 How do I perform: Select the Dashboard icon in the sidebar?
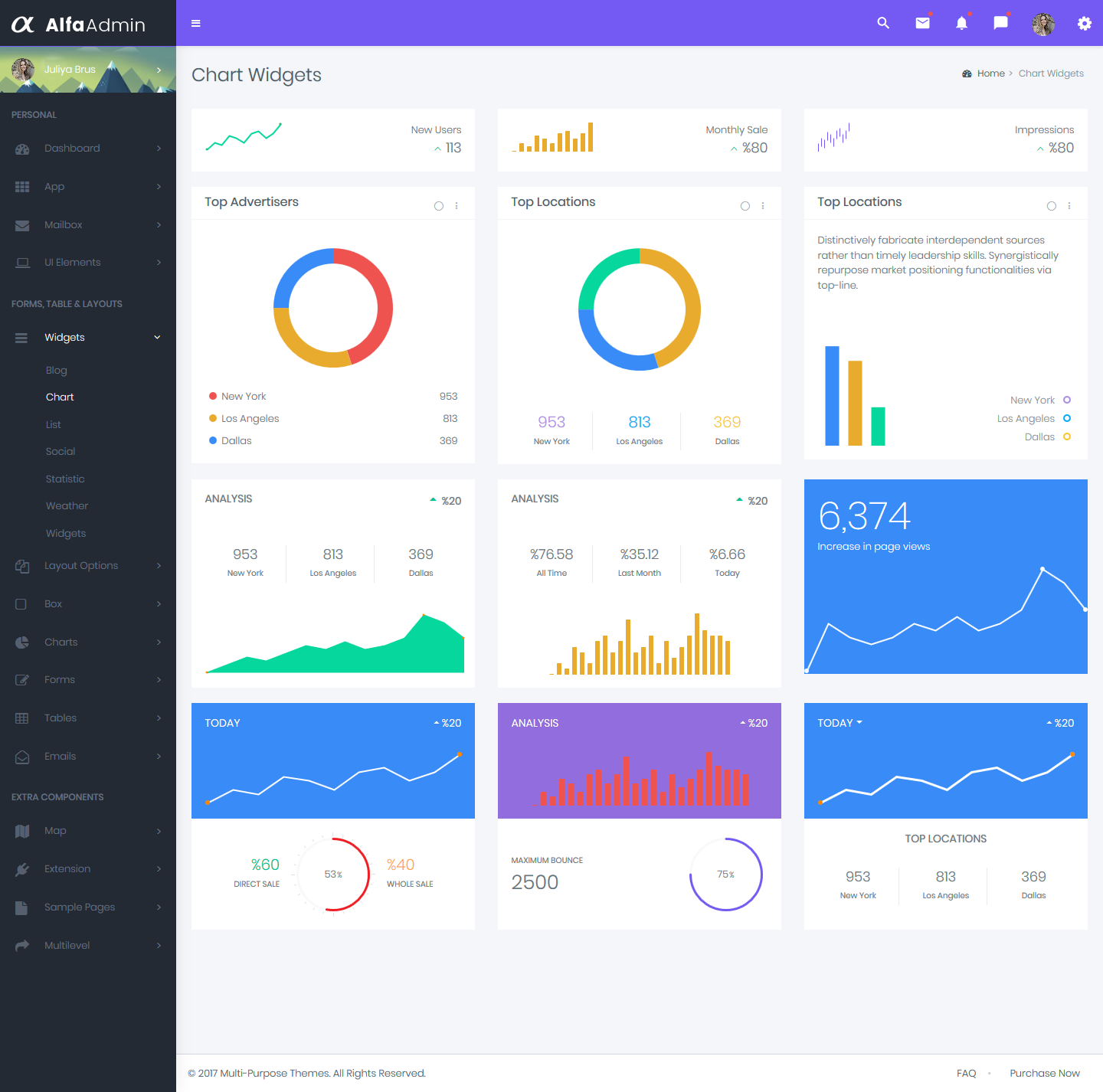tap(22, 149)
